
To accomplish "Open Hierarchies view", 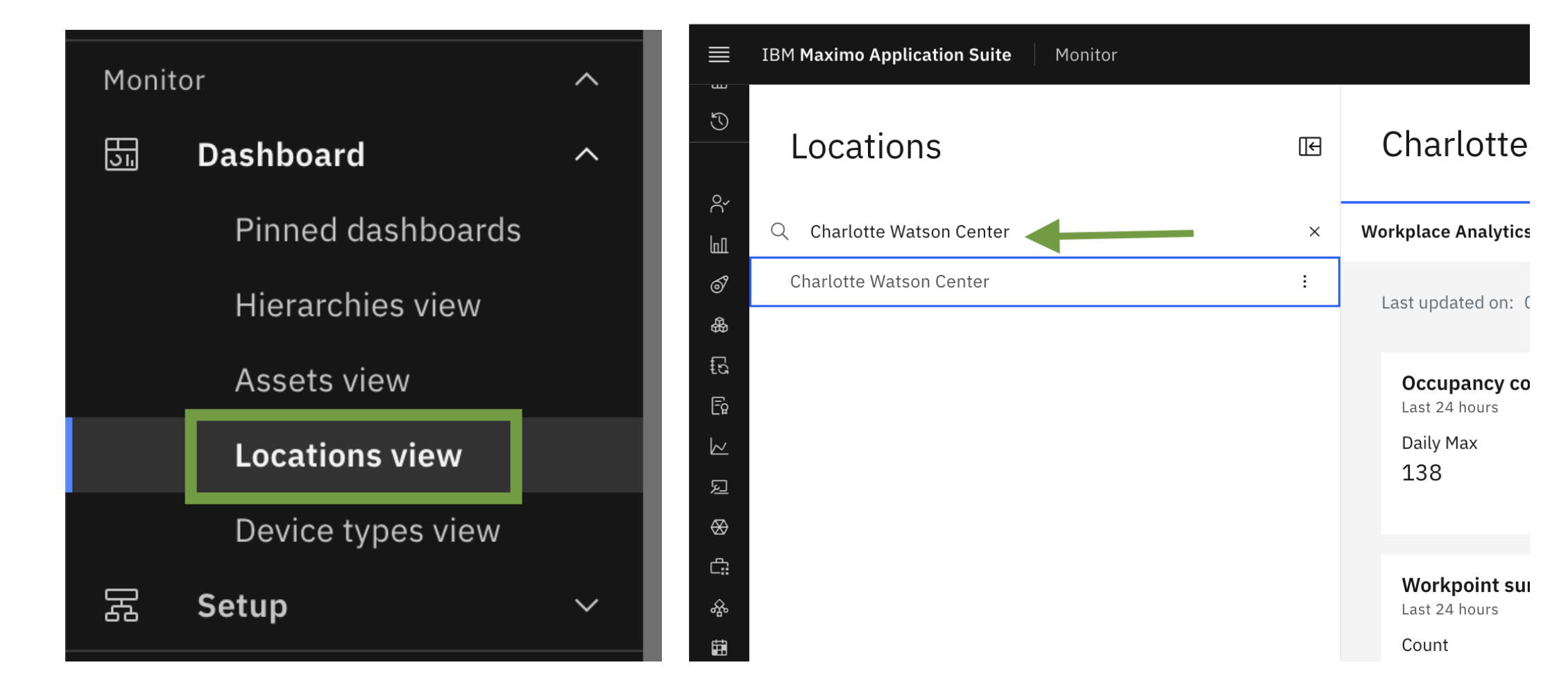I will pos(357,305).
